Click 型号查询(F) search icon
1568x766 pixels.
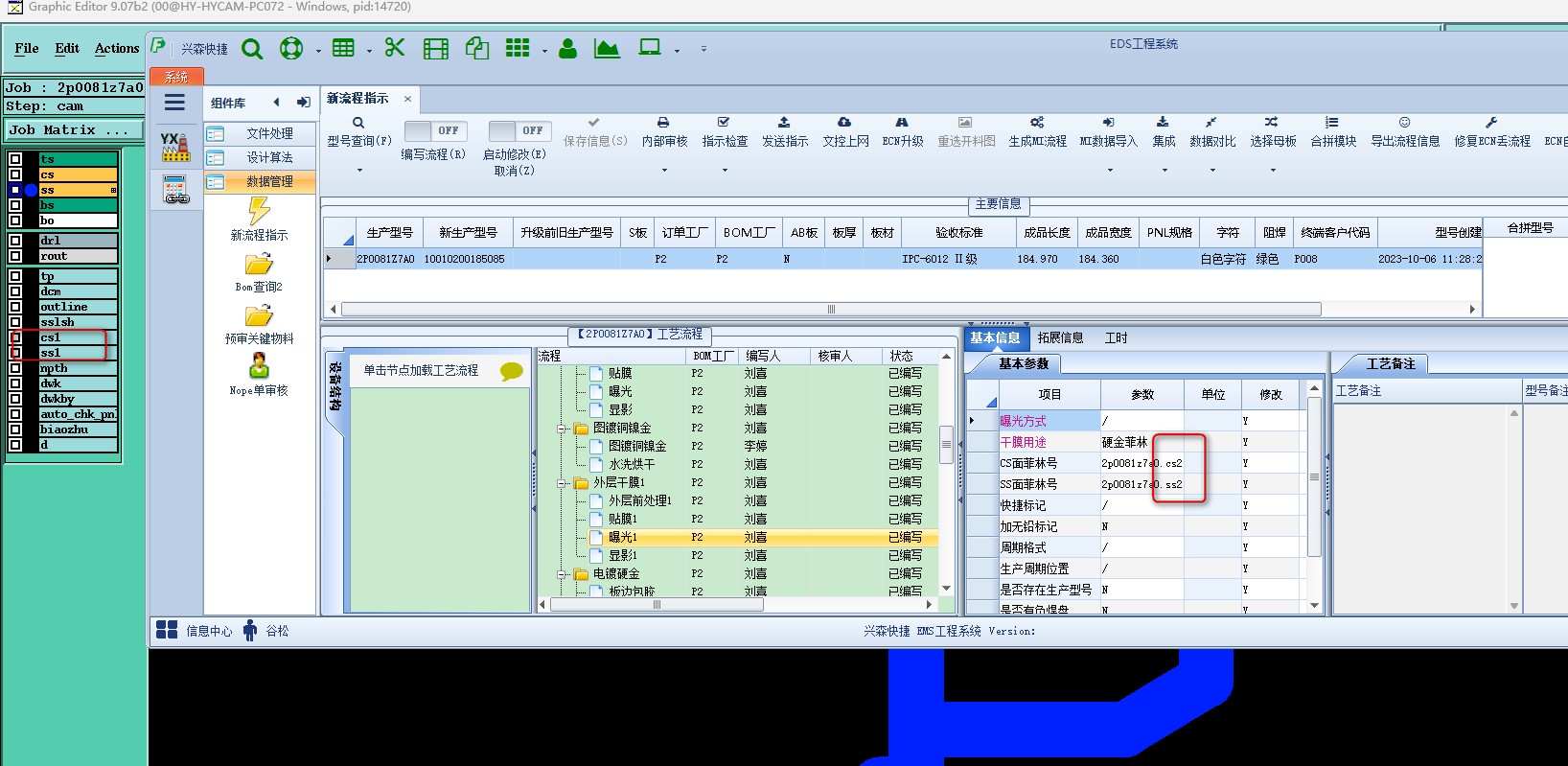pyautogui.click(x=358, y=123)
